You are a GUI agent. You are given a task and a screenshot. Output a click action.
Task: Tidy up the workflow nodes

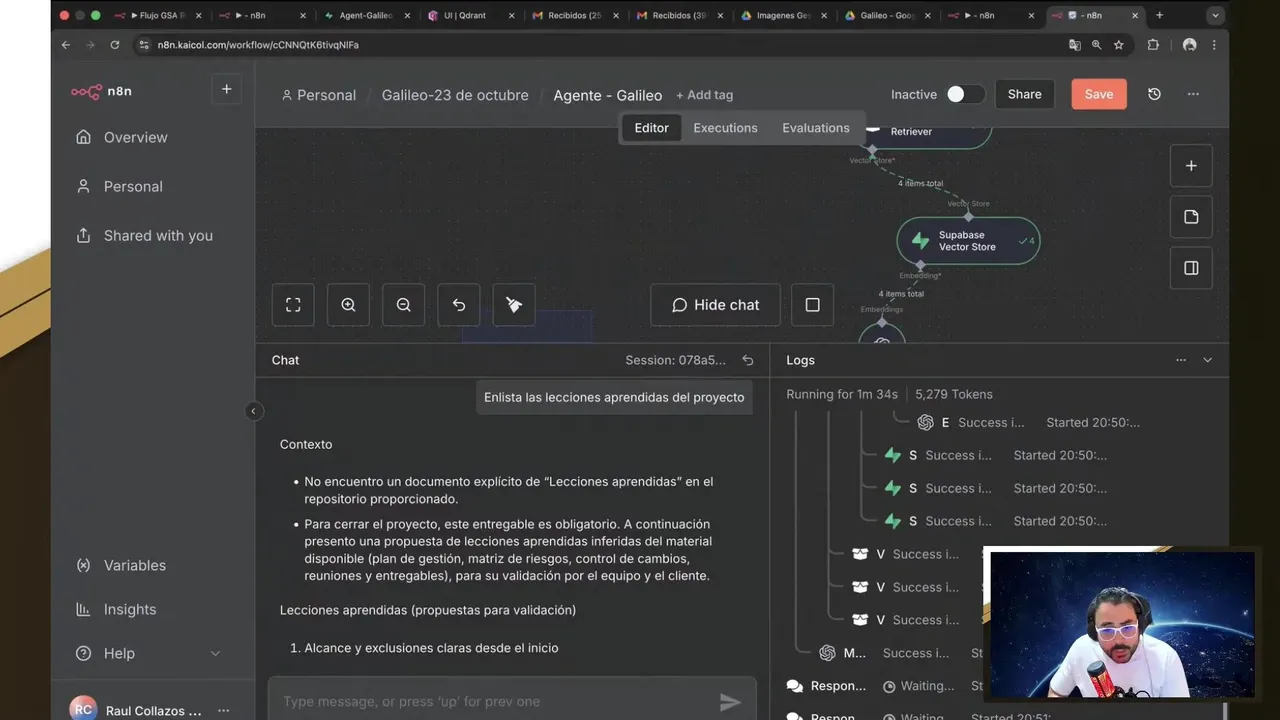[x=514, y=305]
